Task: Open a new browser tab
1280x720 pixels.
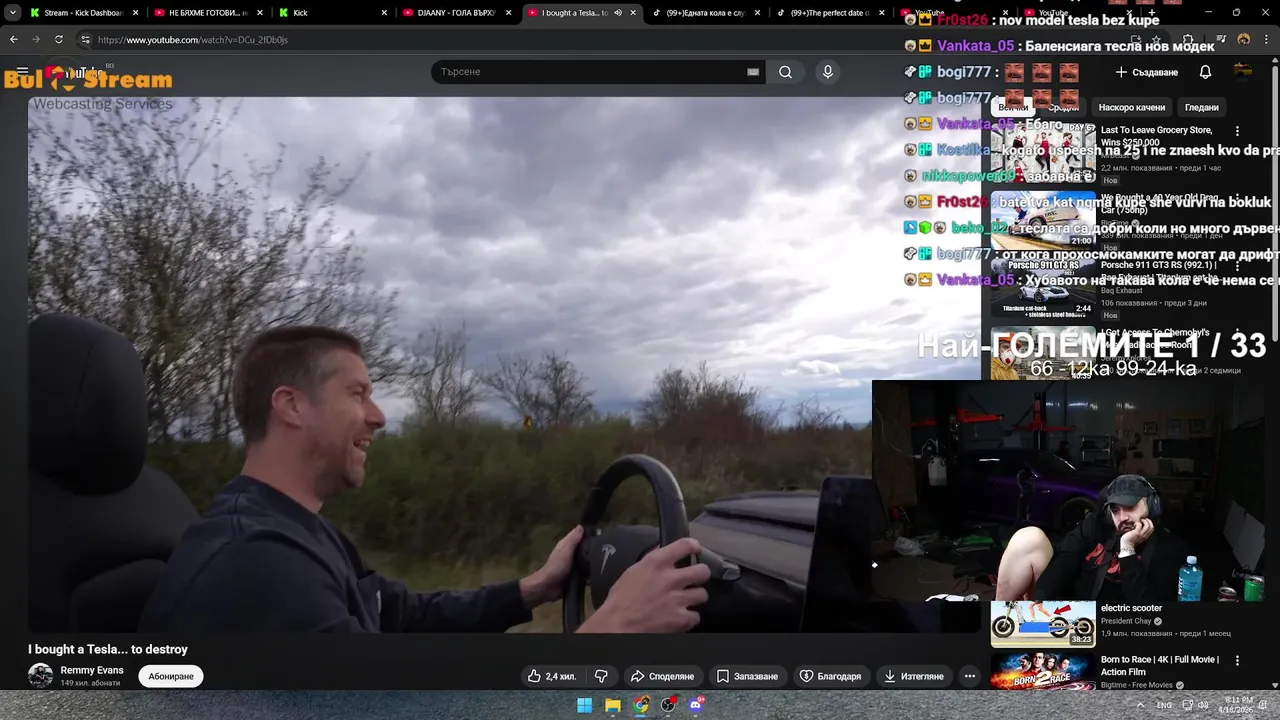Action: 1151,13
